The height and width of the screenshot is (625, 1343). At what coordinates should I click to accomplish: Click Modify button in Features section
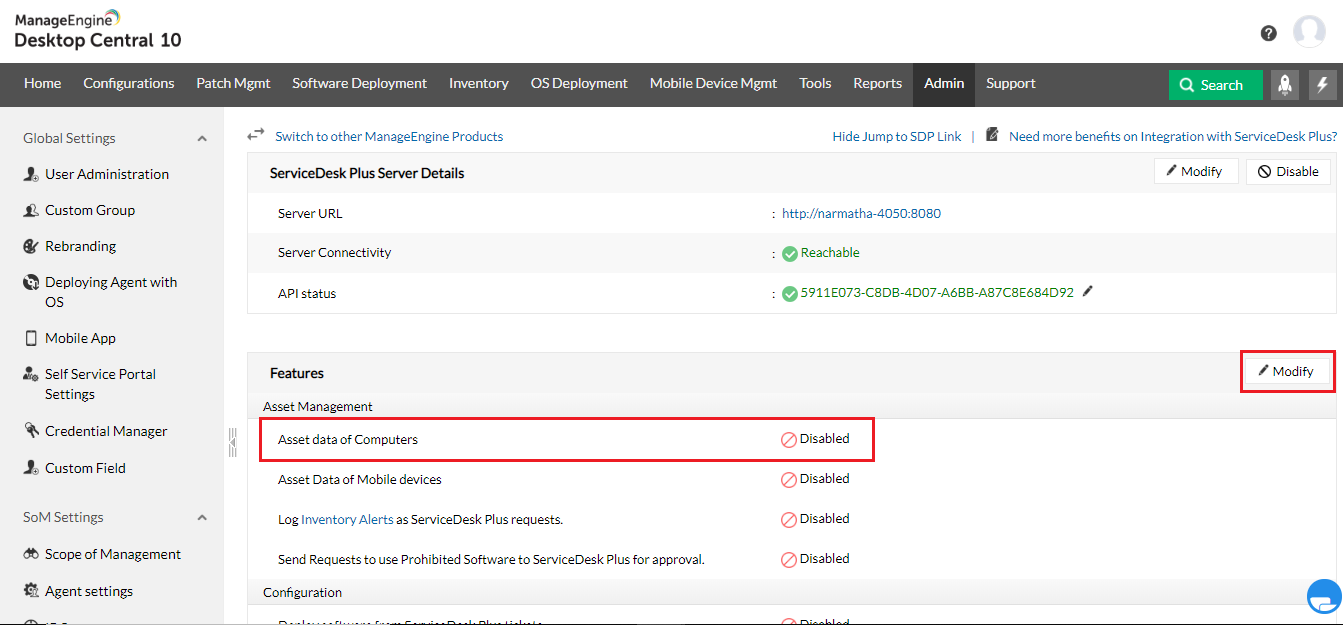1286,372
